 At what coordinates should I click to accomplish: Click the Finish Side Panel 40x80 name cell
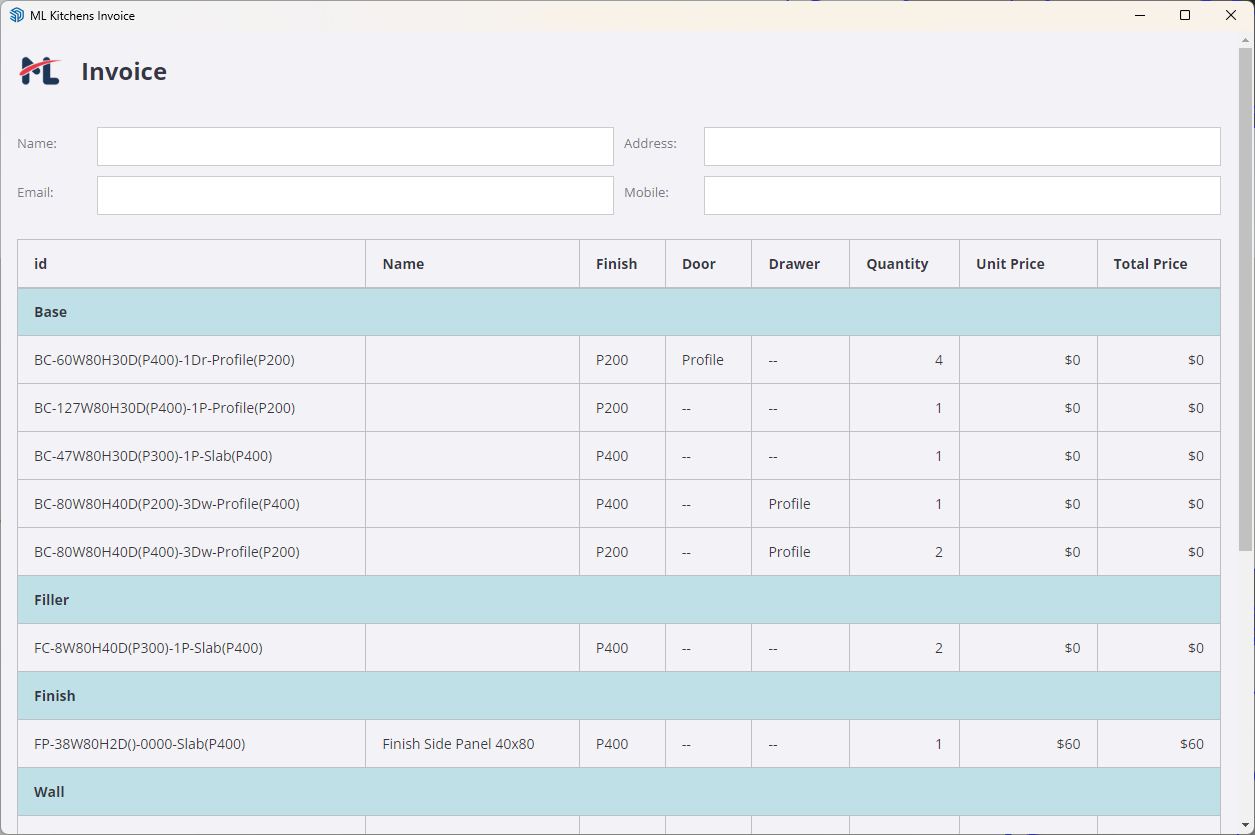point(458,744)
